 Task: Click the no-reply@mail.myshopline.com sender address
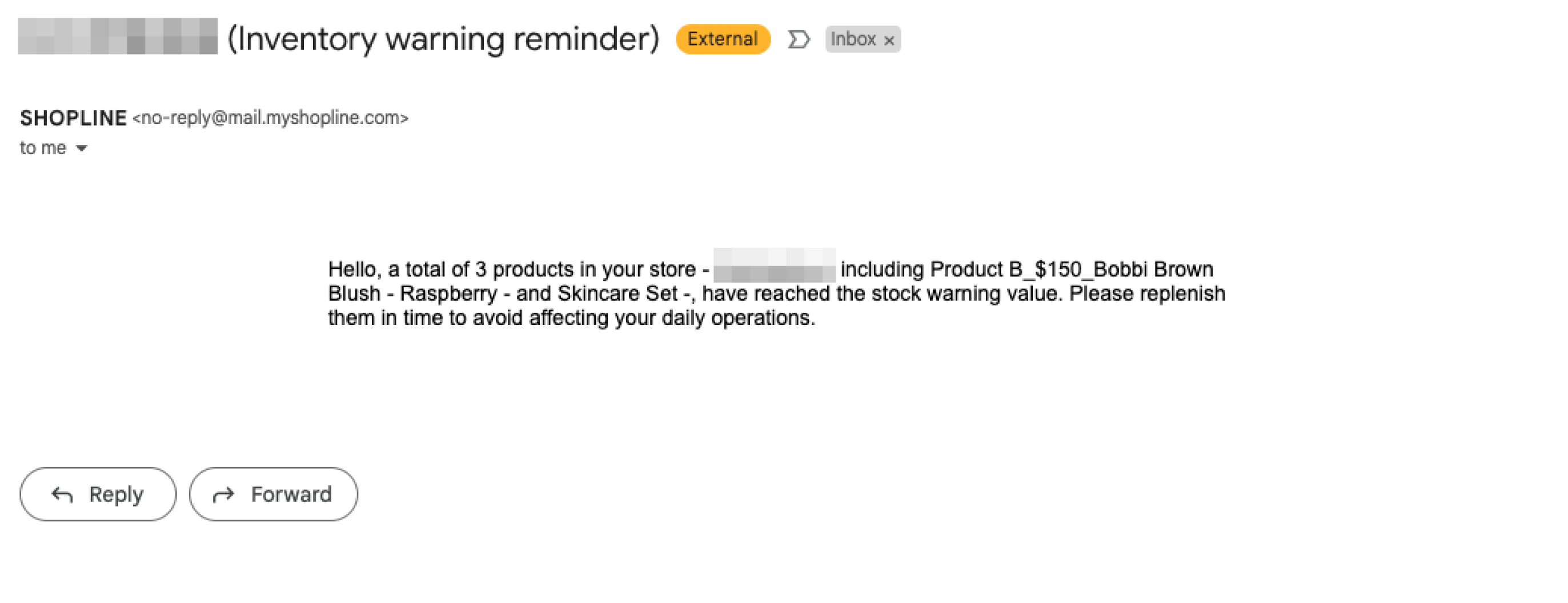(x=270, y=118)
